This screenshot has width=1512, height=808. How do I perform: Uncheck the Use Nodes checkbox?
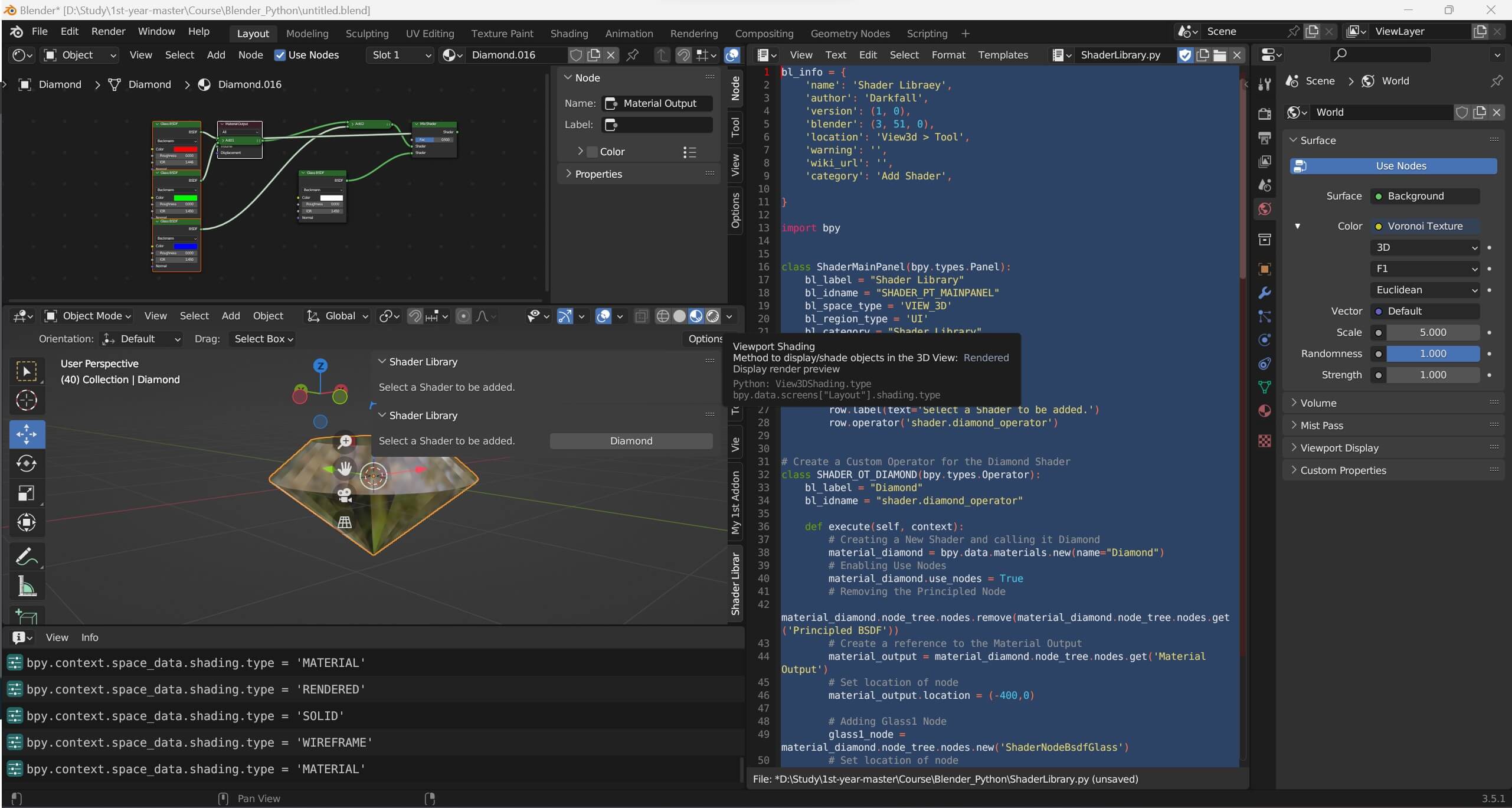point(280,55)
